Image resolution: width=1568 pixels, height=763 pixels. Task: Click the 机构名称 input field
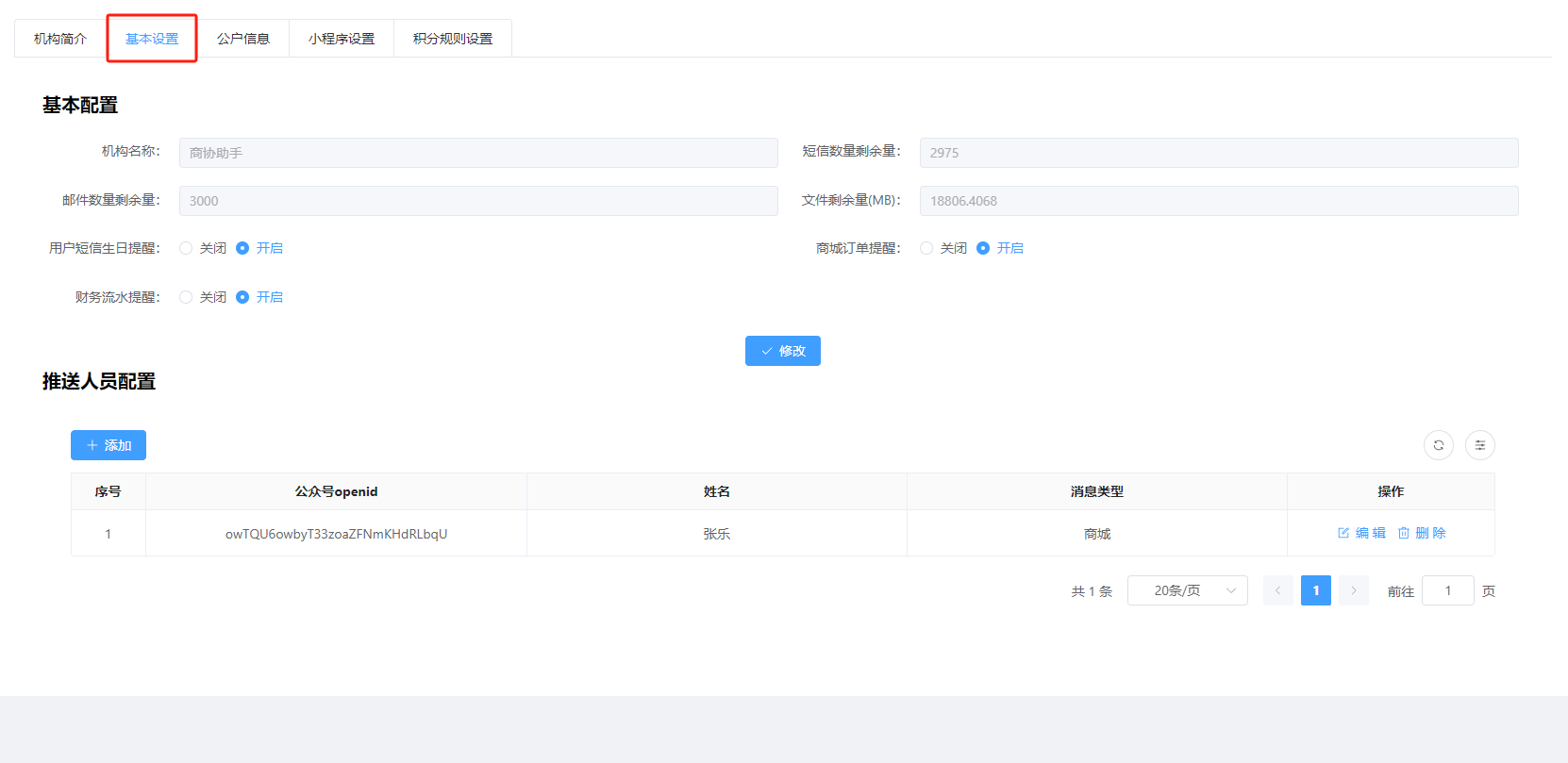pos(478,153)
